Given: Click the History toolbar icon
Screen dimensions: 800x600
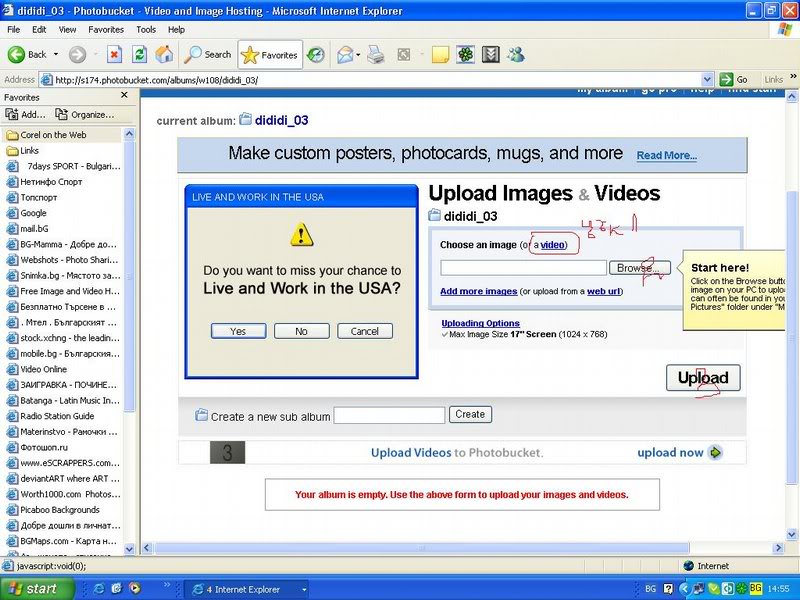Looking at the screenshot, I should pyautogui.click(x=315, y=54).
